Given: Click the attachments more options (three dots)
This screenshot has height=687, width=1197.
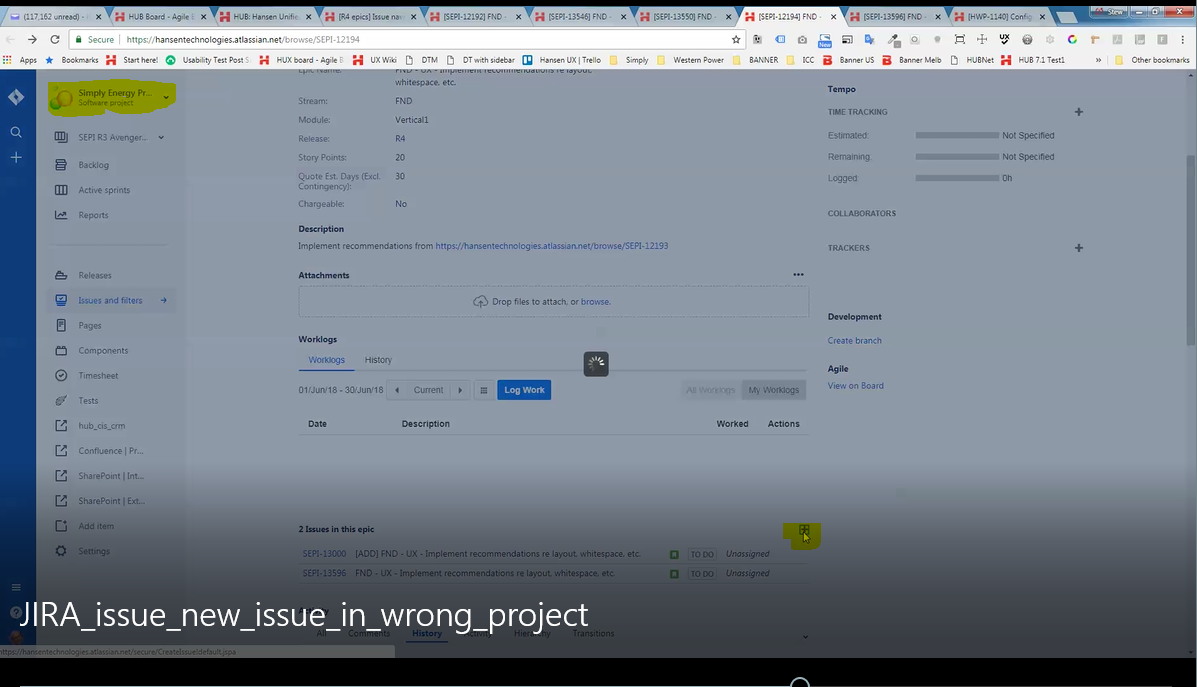Looking at the screenshot, I should [x=799, y=275].
